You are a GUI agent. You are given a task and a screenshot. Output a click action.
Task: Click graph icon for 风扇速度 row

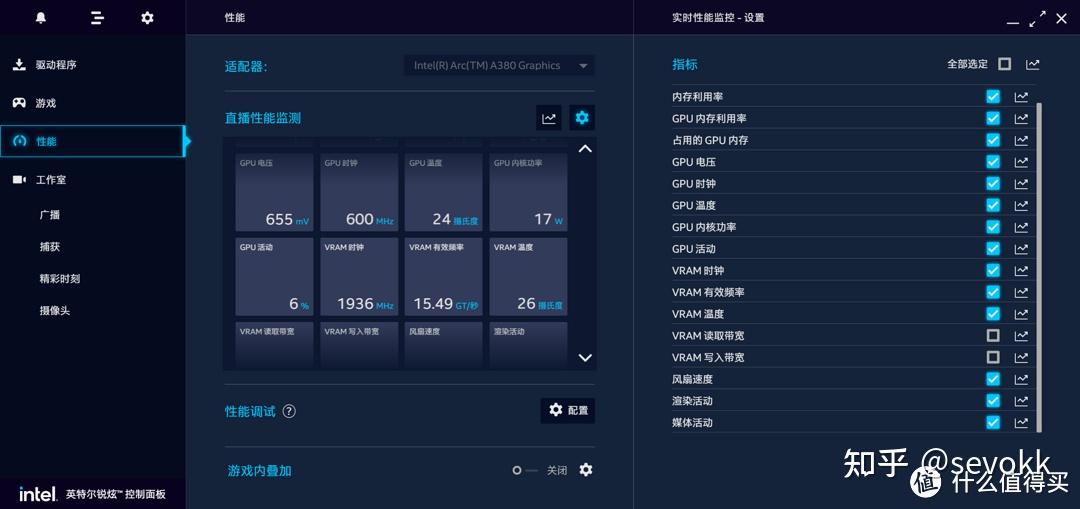(1021, 379)
